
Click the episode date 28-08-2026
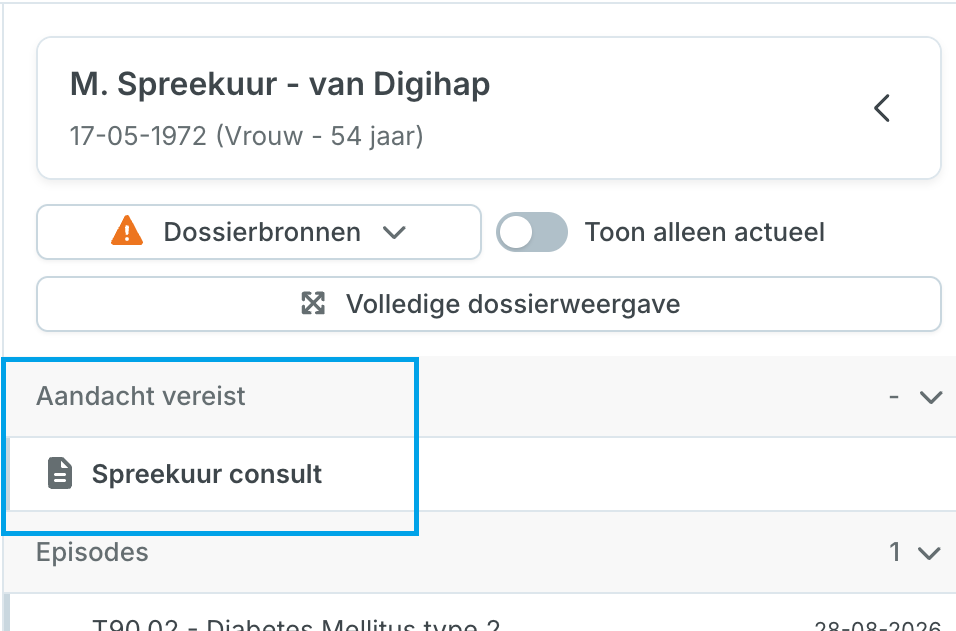877,626
